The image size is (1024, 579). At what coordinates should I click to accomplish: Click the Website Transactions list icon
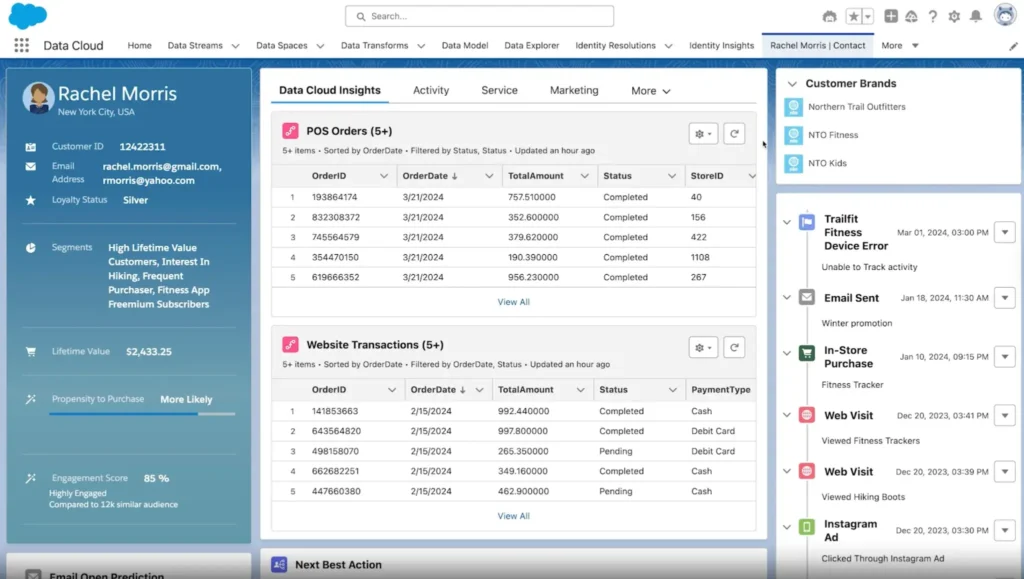pyautogui.click(x=291, y=344)
